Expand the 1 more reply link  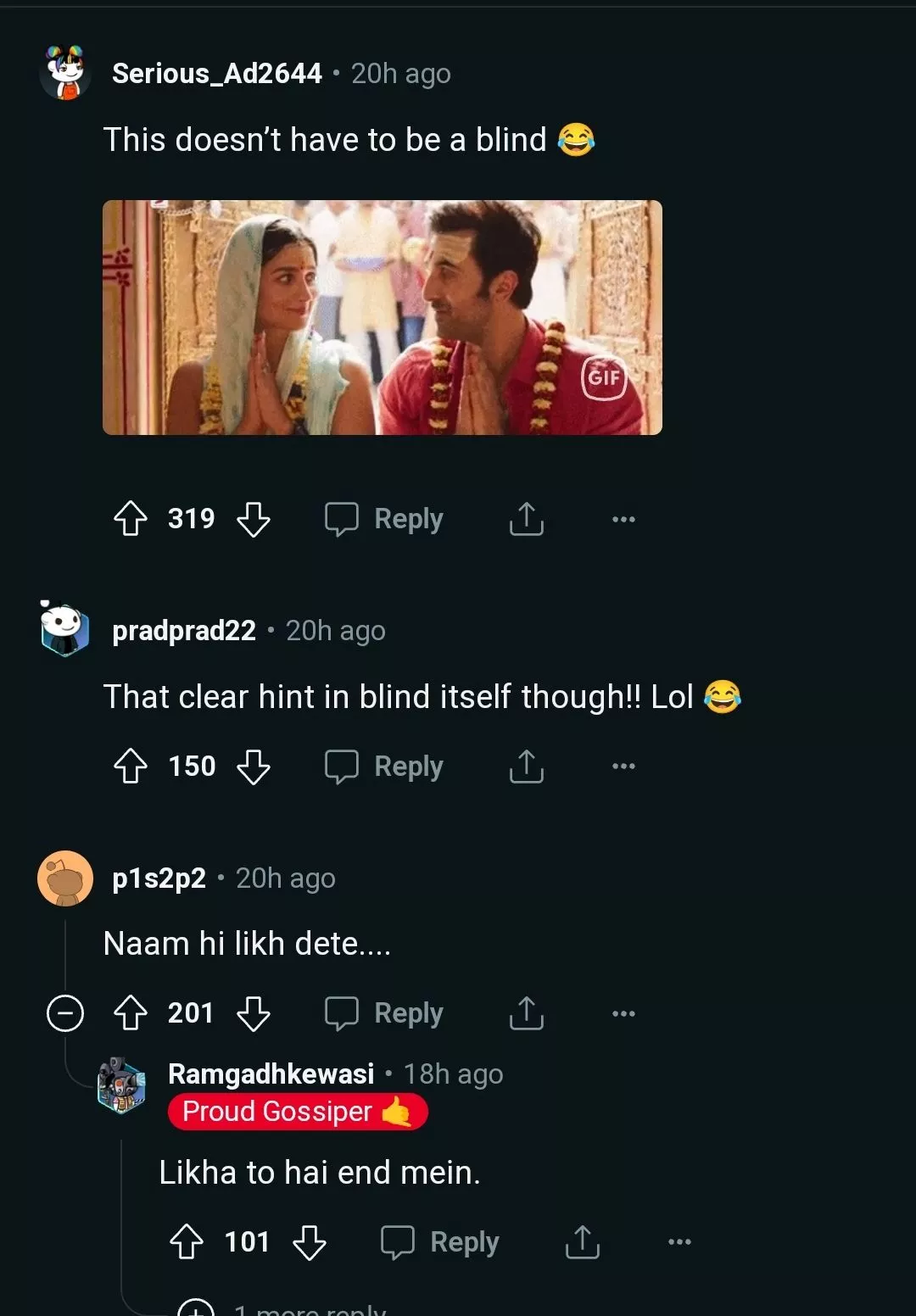[310, 1308]
